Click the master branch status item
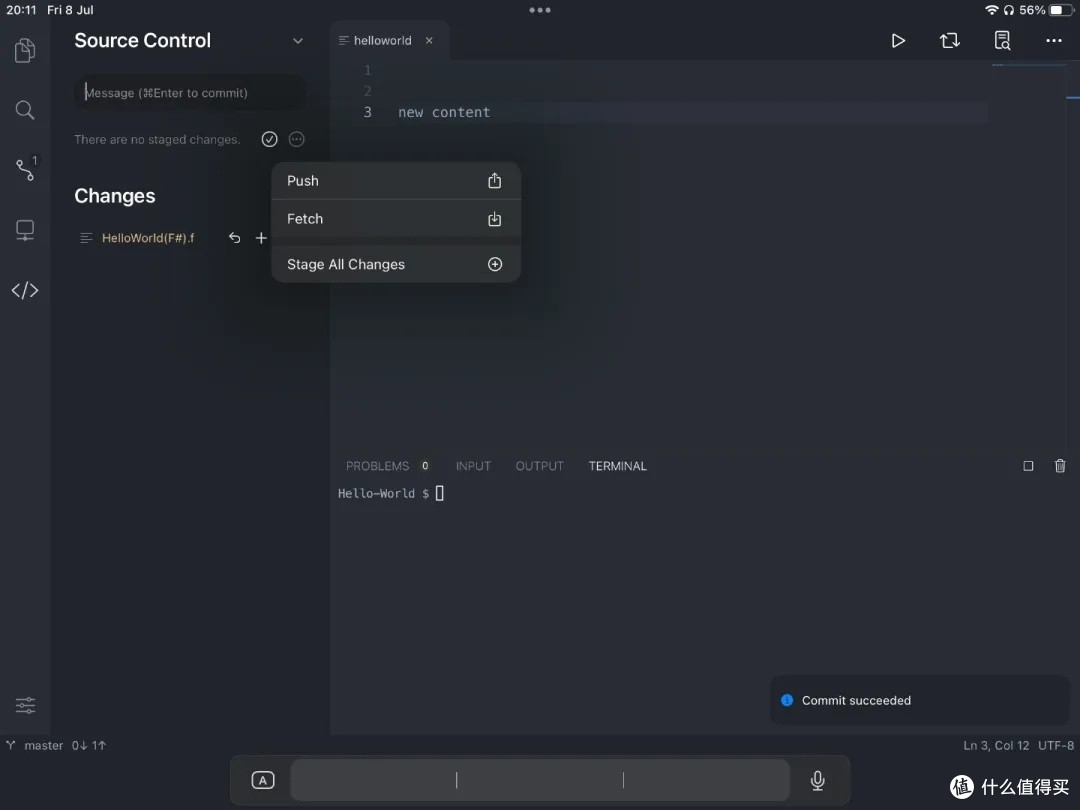 tap(35, 745)
